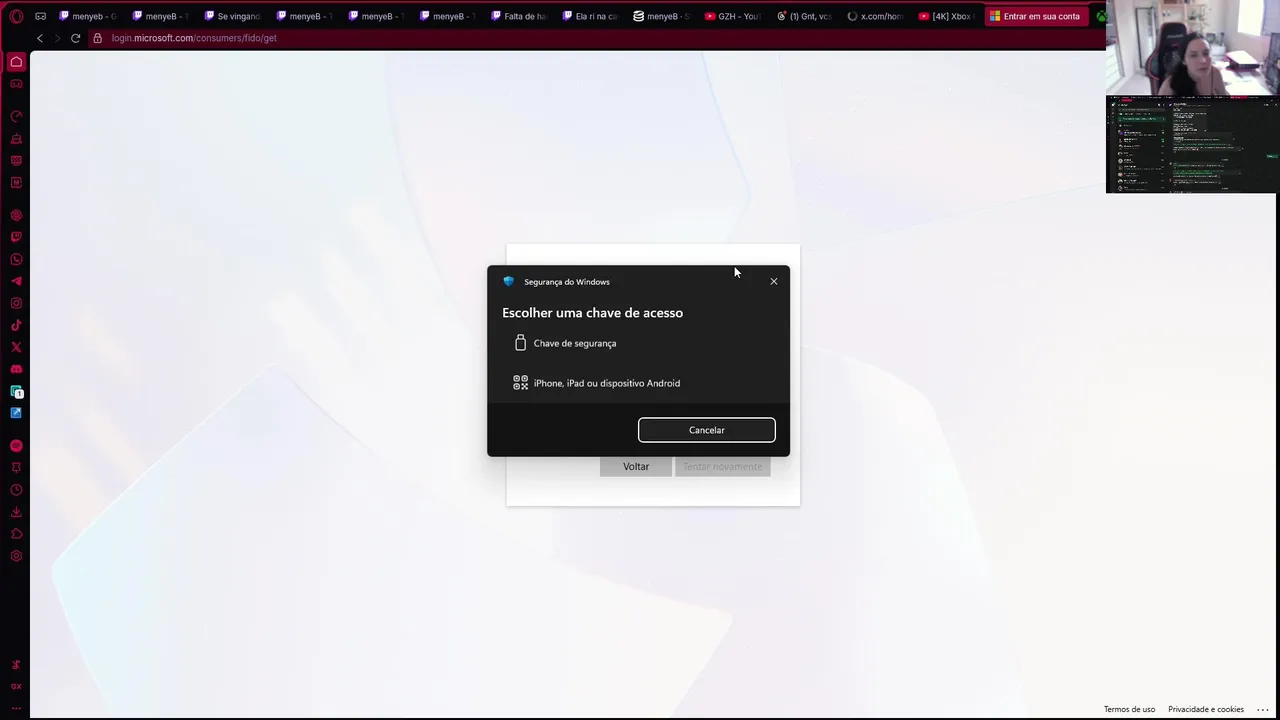The image size is (1280, 720).
Task: Choose 'Chave de segurança' option
Action: tap(638, 343)
